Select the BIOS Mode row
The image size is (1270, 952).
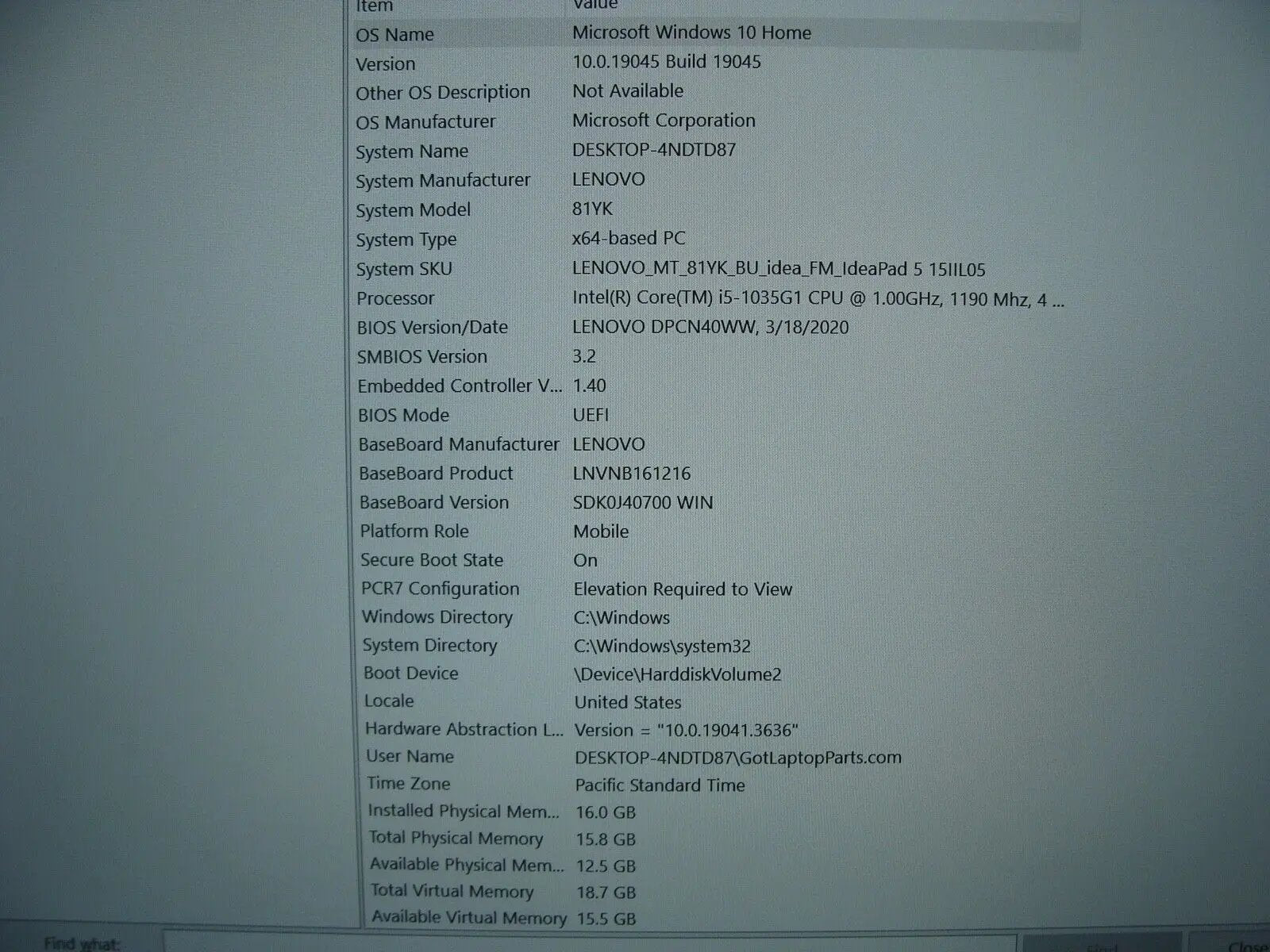(x=714, y=415)
